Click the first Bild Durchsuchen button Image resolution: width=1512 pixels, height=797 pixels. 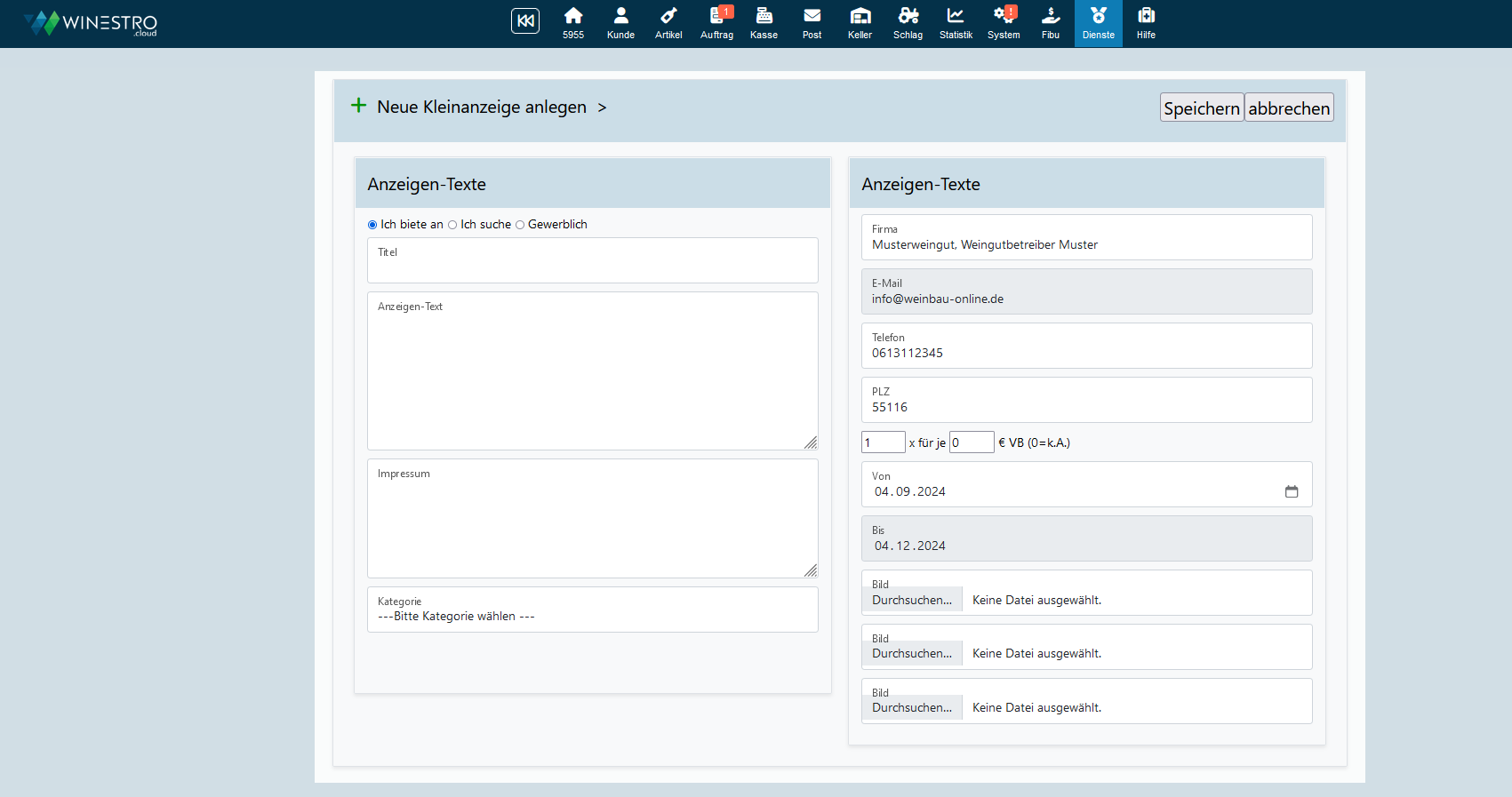point(912,600)
